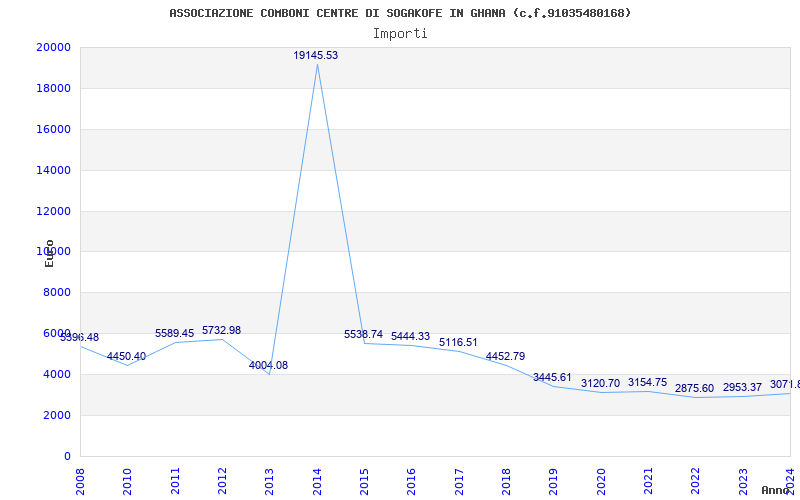Click the 4452.79 value label
This screenshot has height=500, width=800.
point(506,356)
